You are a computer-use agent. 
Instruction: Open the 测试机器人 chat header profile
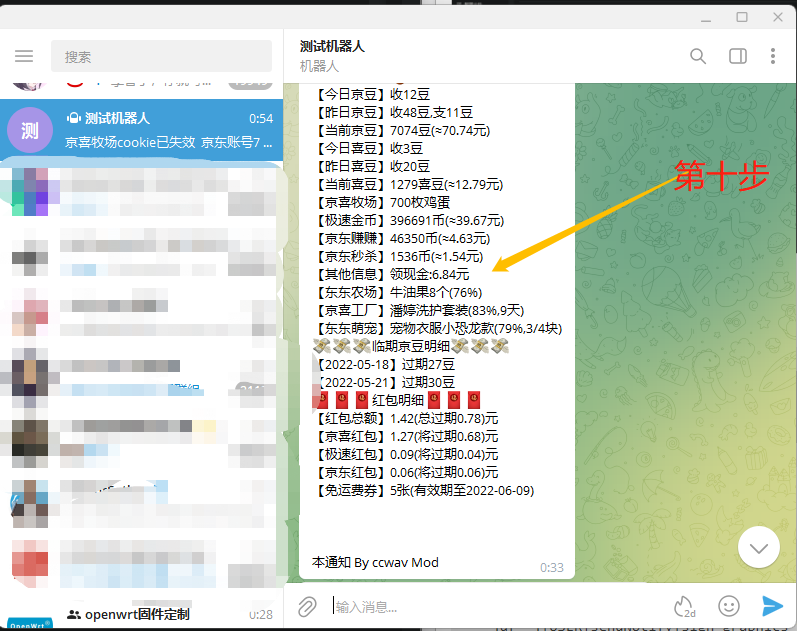(332, 56)
